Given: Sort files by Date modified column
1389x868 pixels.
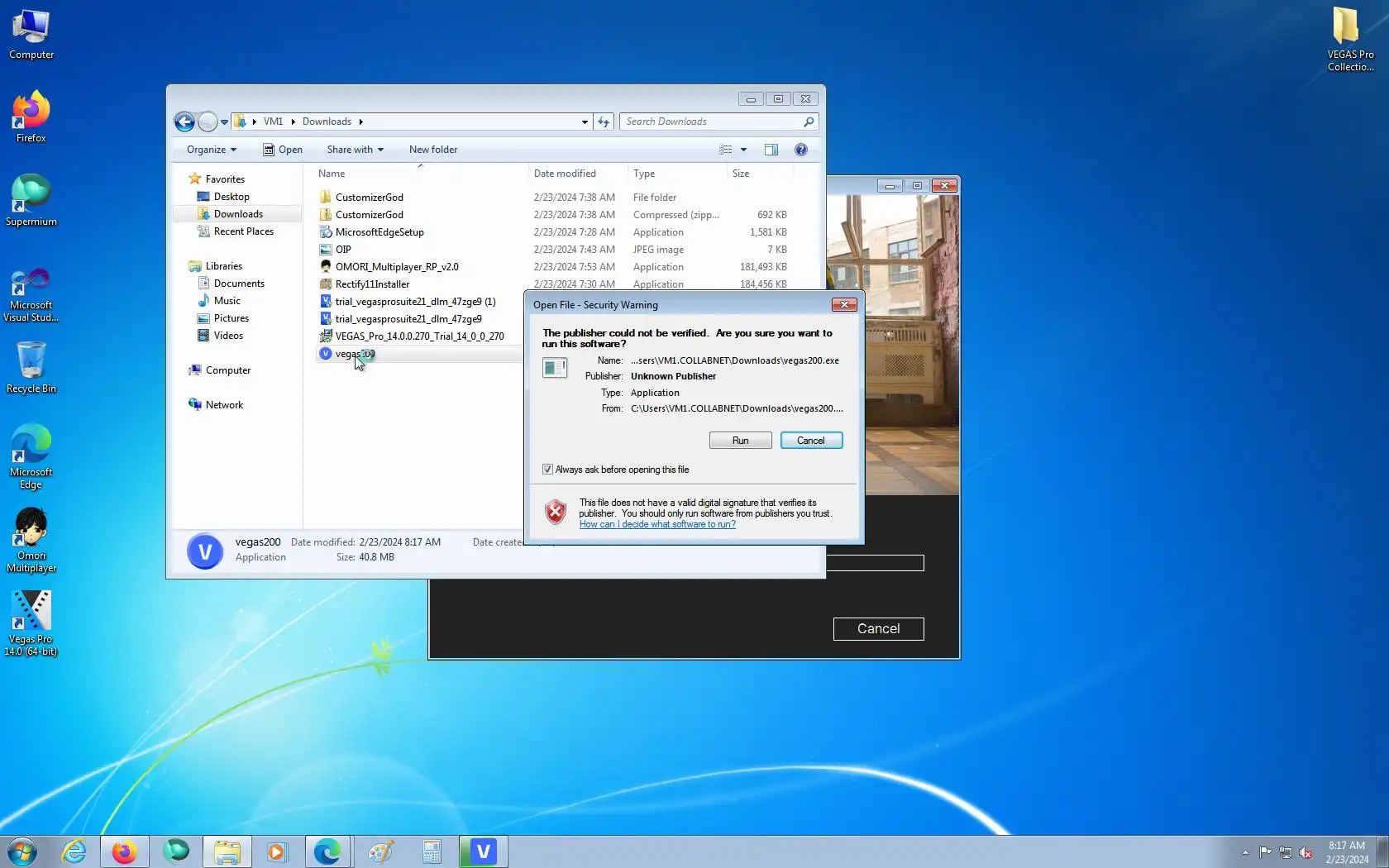Looking at the screenshot, I should (x=578, y=174).
